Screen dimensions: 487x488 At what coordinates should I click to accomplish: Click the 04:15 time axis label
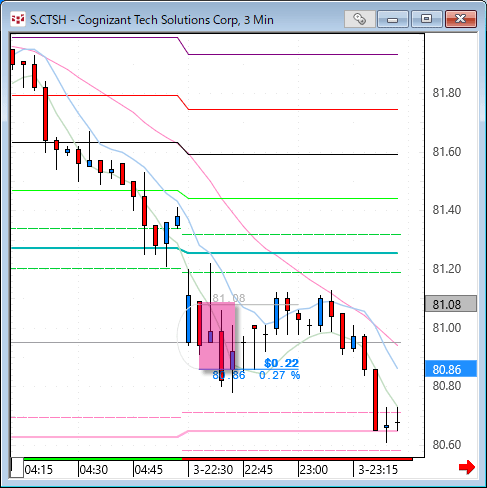click(x=39, y=470)
